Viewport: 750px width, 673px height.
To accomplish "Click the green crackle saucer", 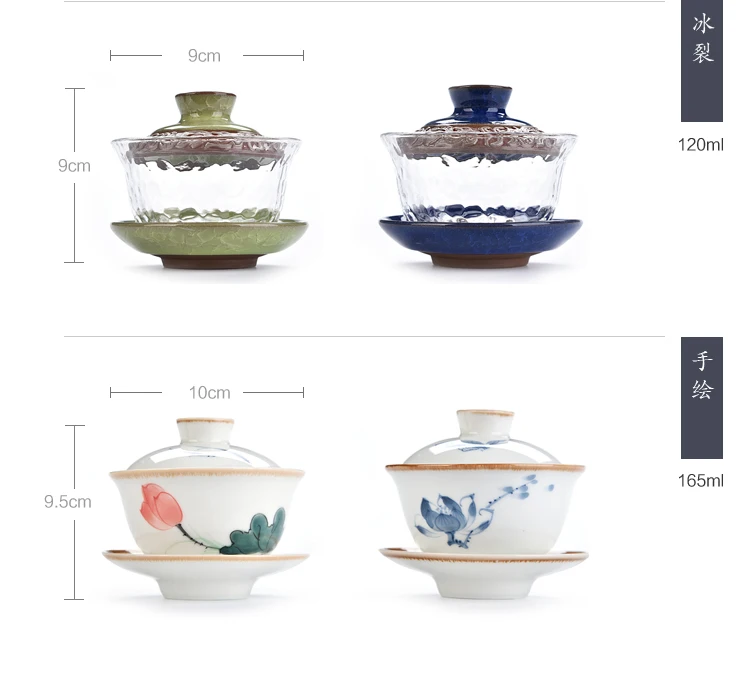I will coord(209,243).
